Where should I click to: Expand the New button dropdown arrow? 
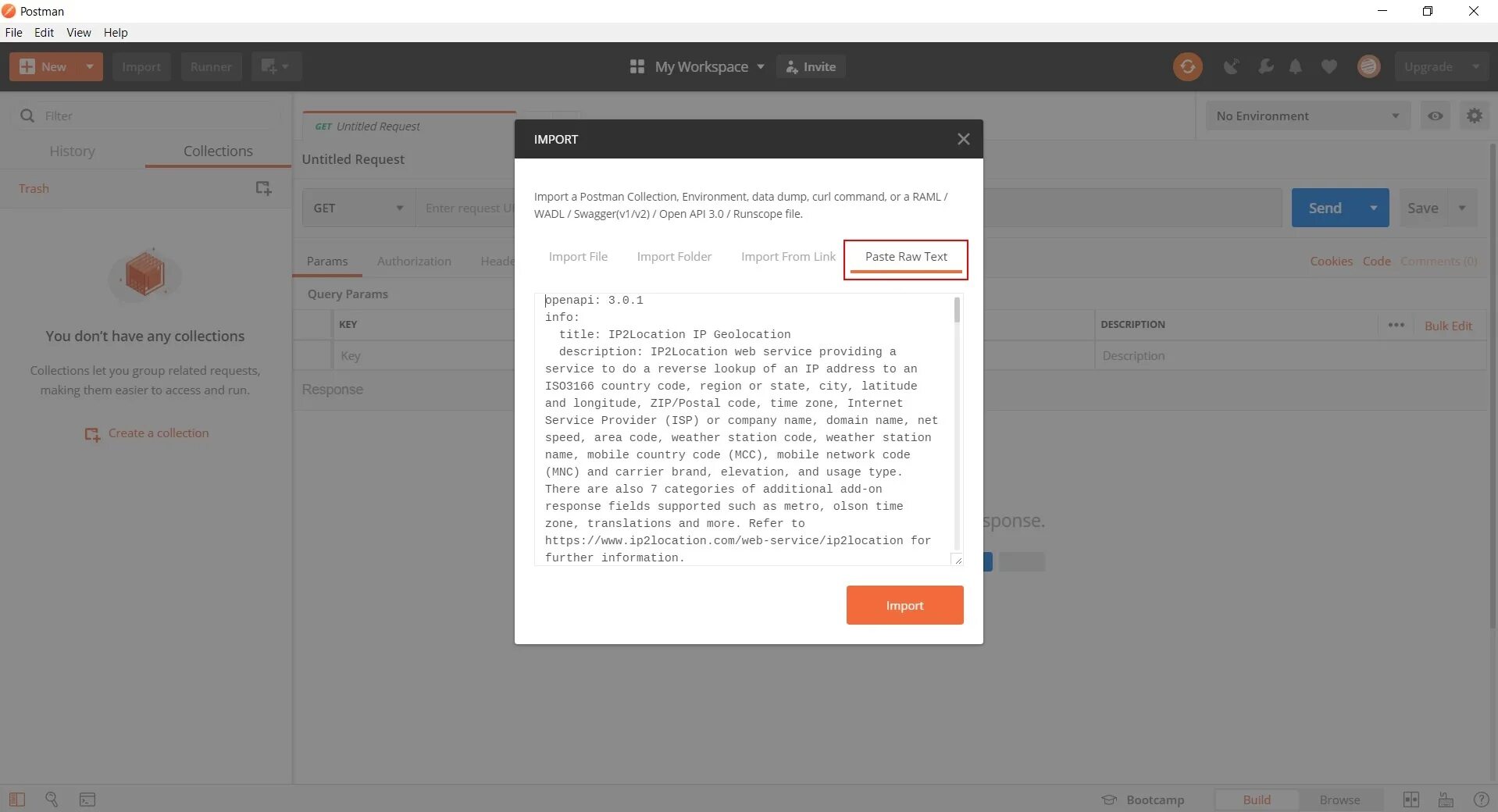(x=90, y=66)
